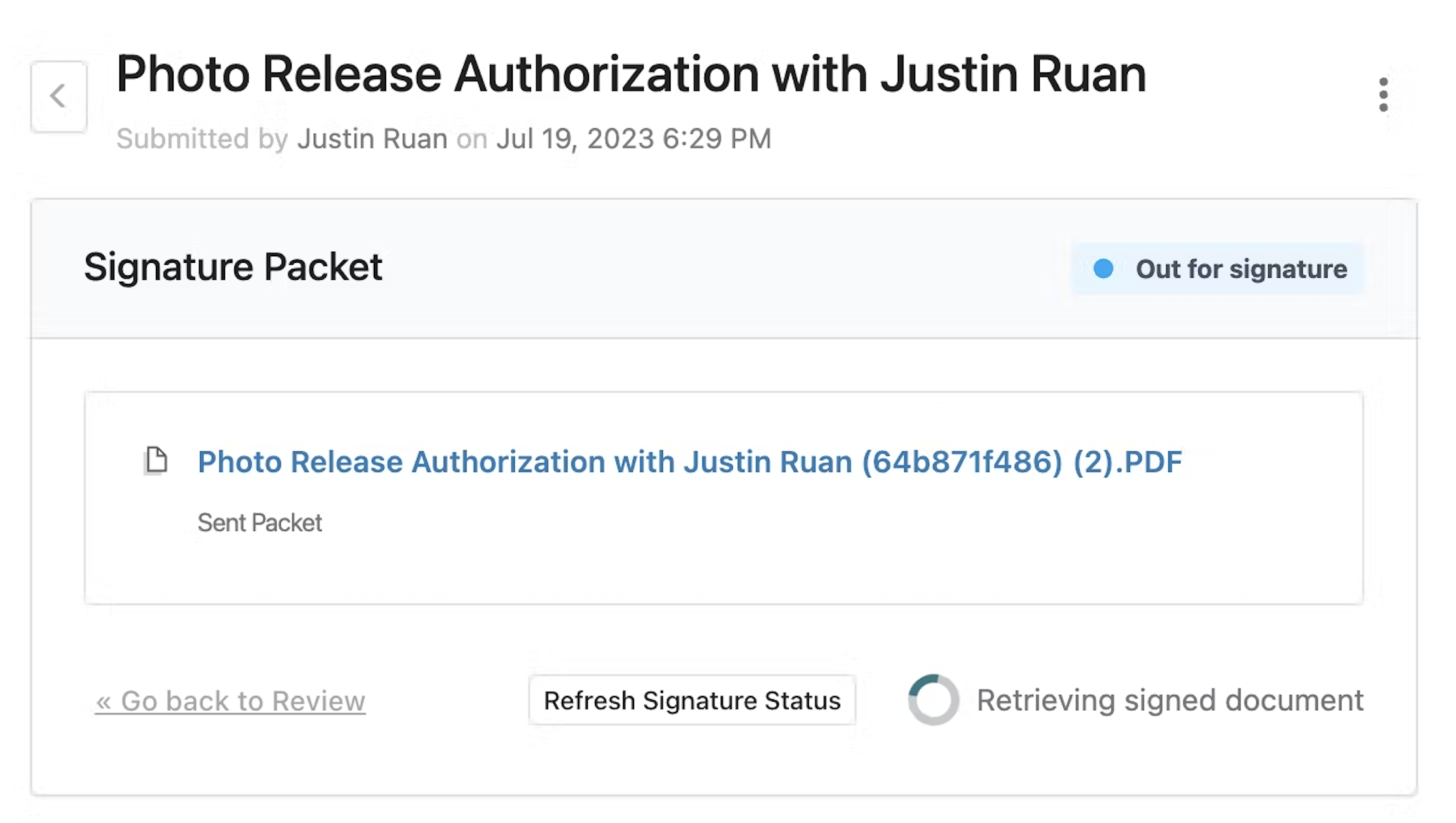Screen dimensions: 1456x823
Task: Open the three-dot more options menu
Action: [1383, 95]
